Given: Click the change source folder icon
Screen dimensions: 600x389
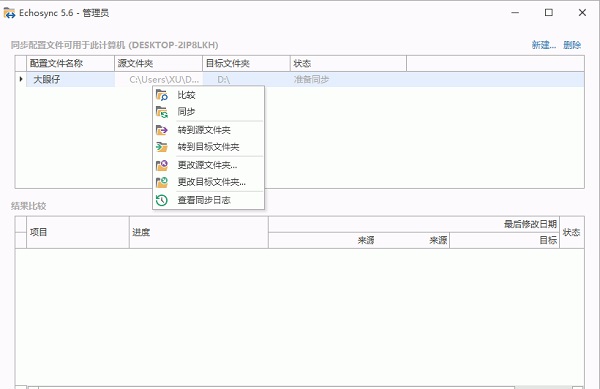Looking at the screenshot, I should (x=162, y=165).
